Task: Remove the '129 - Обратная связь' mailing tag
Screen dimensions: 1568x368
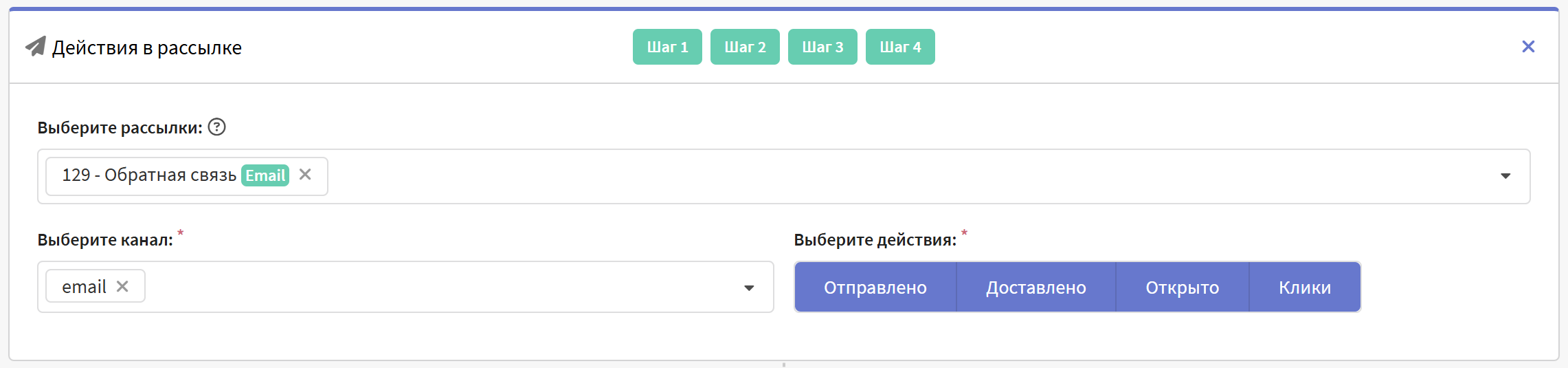Action: pyautogui.click(x=306, y=175)
